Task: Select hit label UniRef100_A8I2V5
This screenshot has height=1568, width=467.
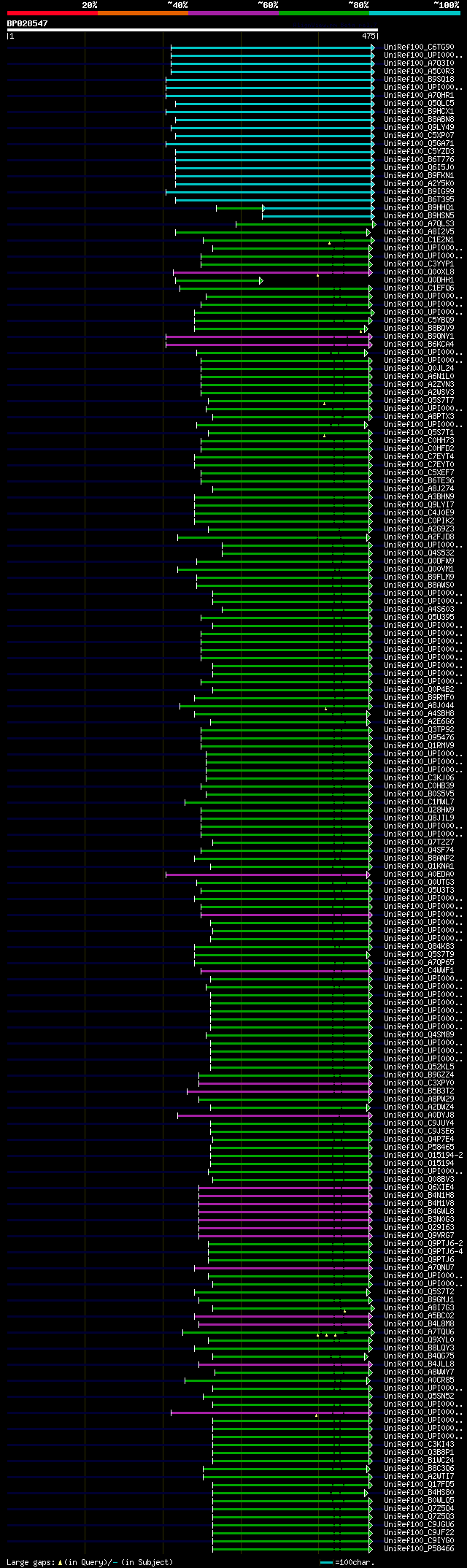Action: tap(419, 232)
